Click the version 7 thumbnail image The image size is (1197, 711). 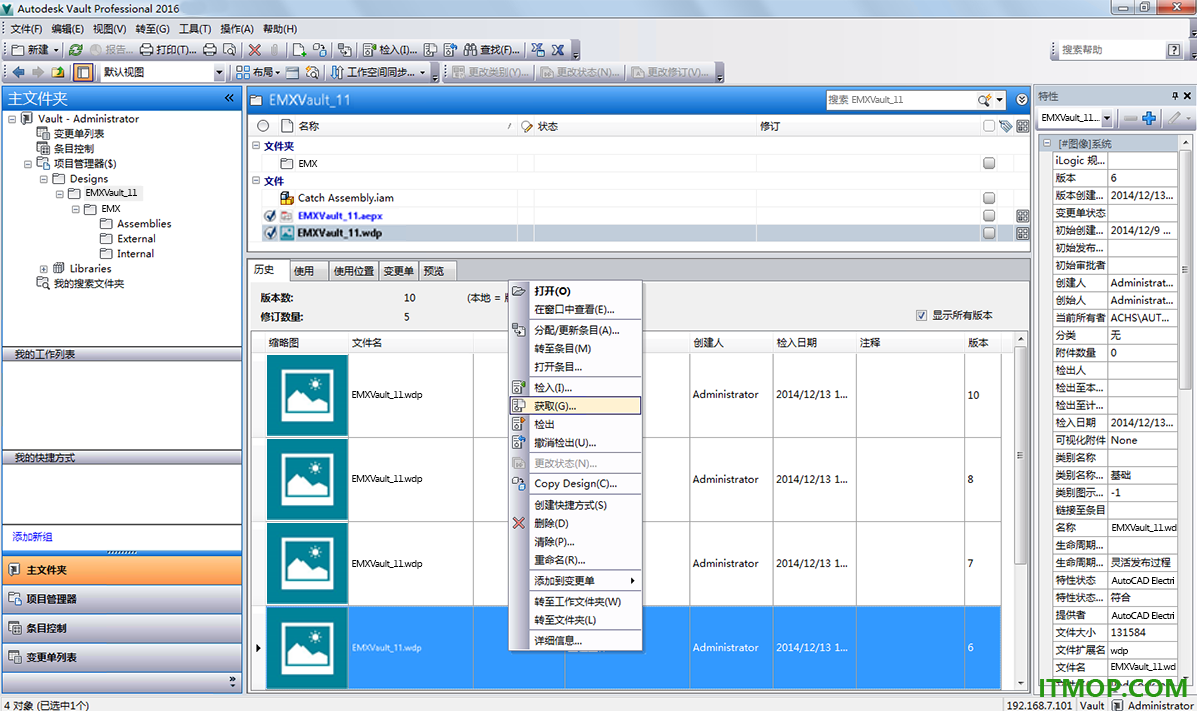click(x=307, y=564)
